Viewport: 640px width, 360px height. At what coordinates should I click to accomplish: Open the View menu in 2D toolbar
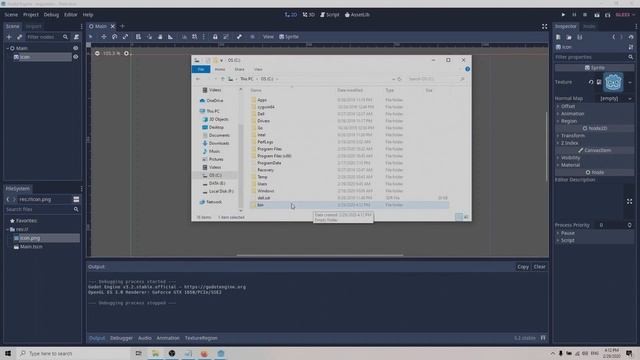tap(268, 37)
